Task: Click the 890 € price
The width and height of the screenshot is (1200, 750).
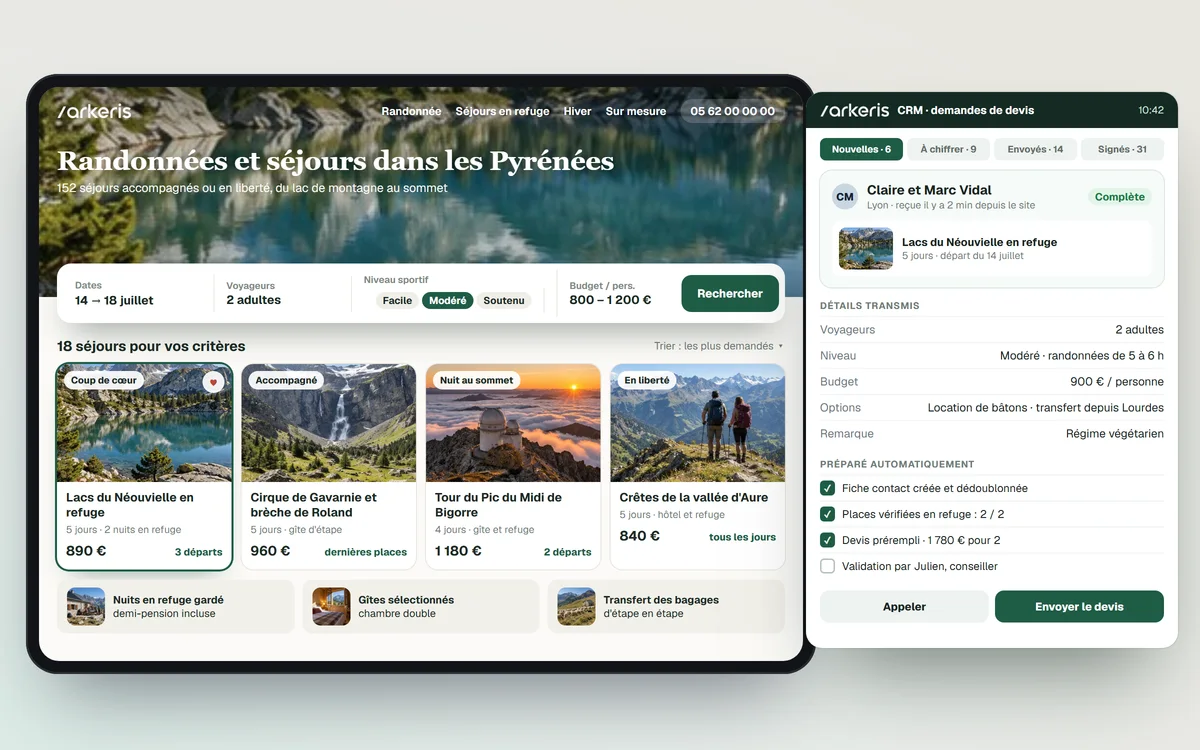Action: (86, 551)
